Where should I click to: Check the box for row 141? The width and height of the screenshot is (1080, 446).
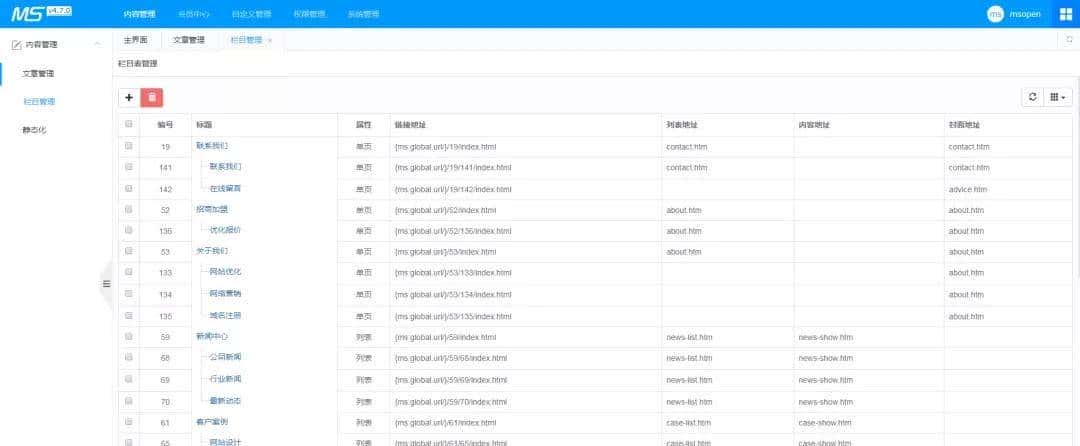pos(128,167)
